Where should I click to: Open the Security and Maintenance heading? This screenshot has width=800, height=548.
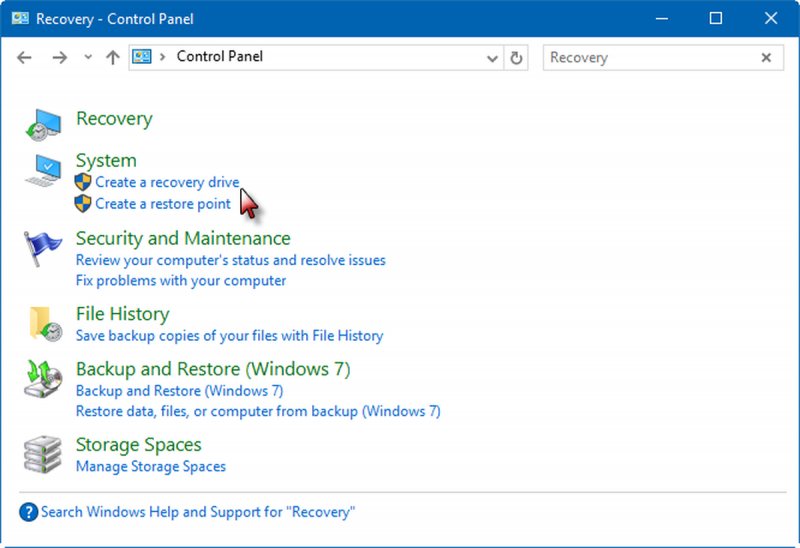point(183,238)
